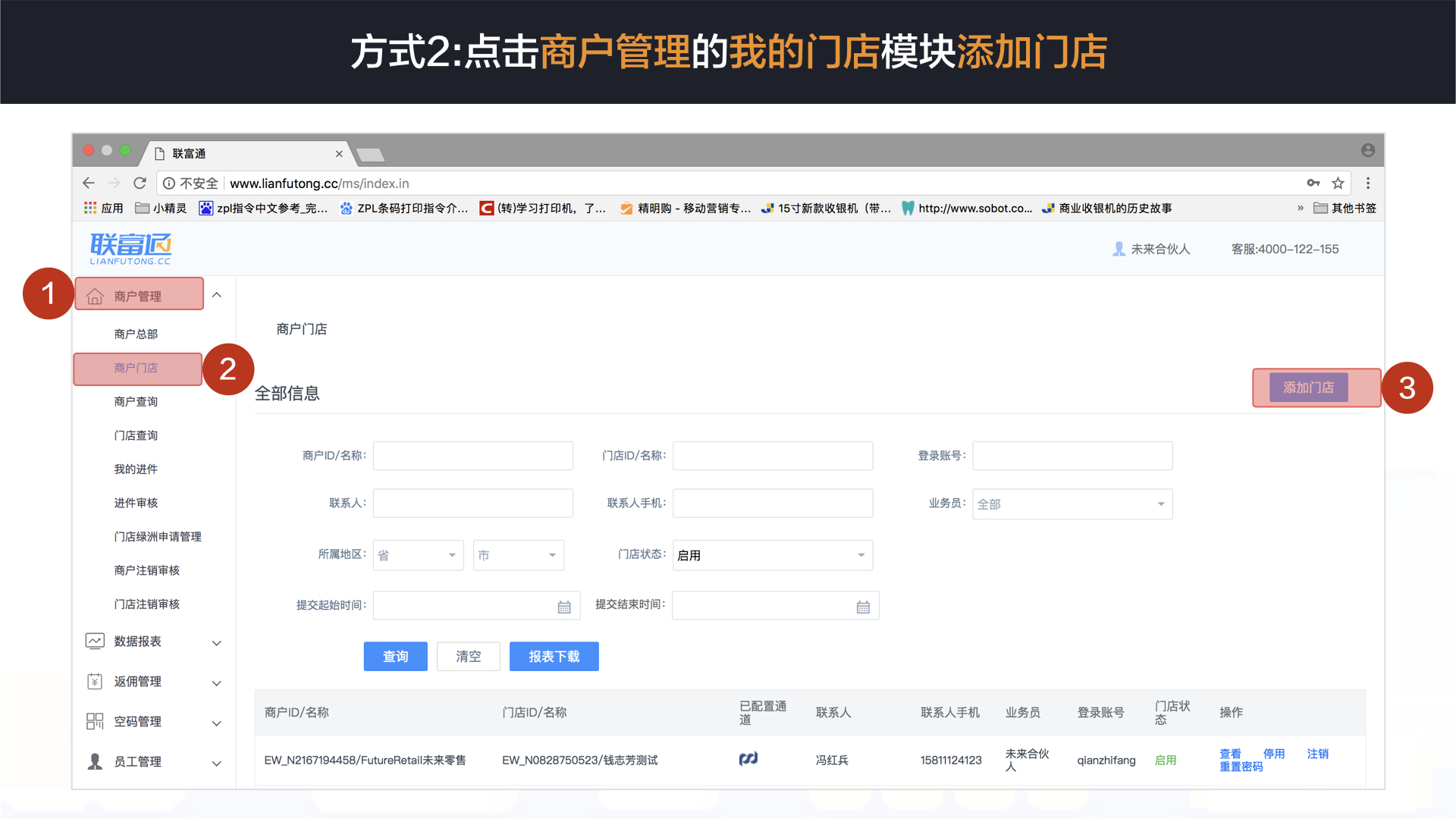
Task: Click 停用 link in 钱志芳测试 row
Action: [1274, 754]
